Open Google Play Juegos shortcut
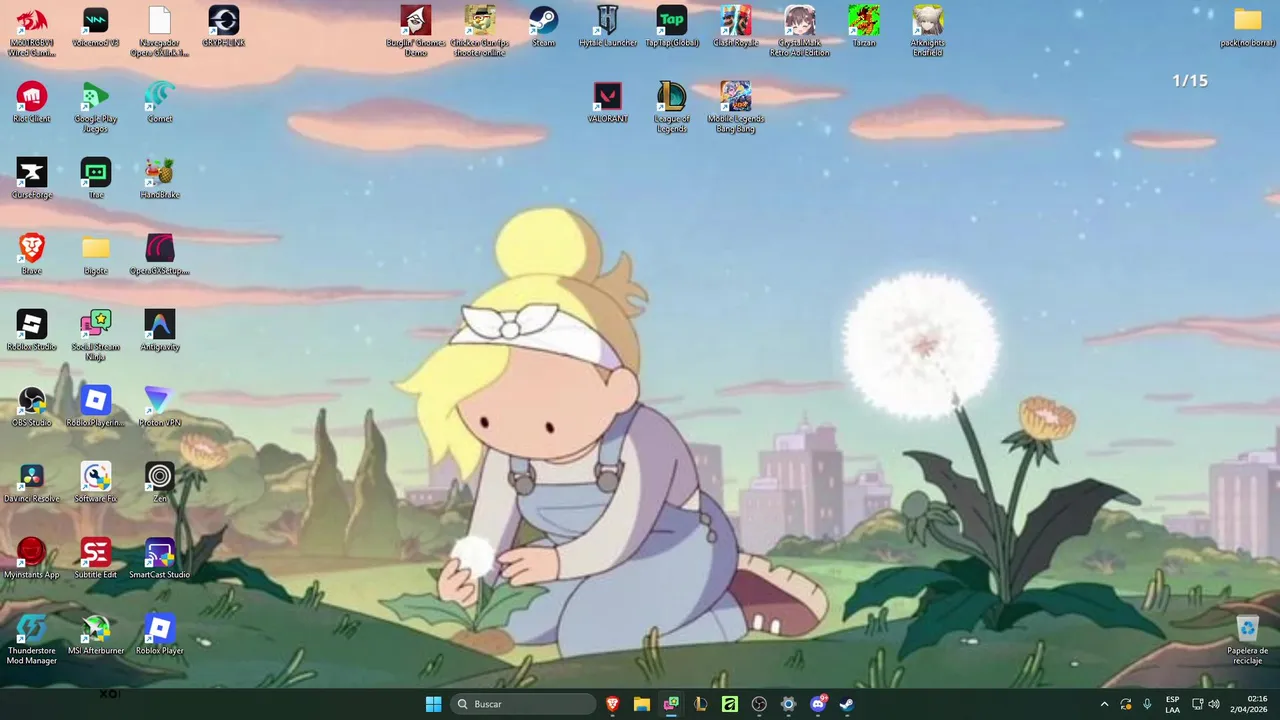Image resolution: width=1280 pixels, height=720 pixels. pos(96,108)
